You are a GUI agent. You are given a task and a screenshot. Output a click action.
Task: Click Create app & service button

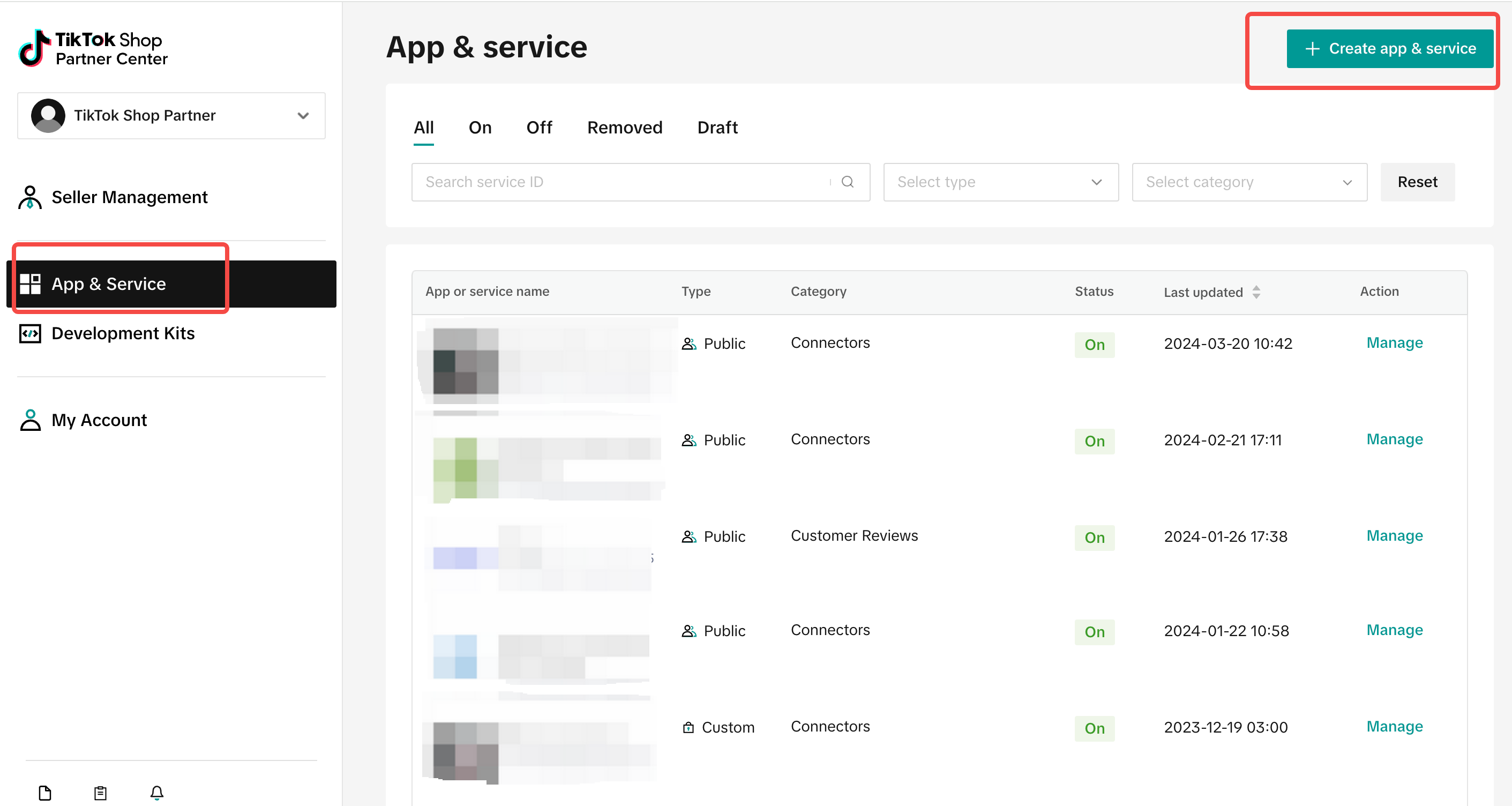(1389, 49)
